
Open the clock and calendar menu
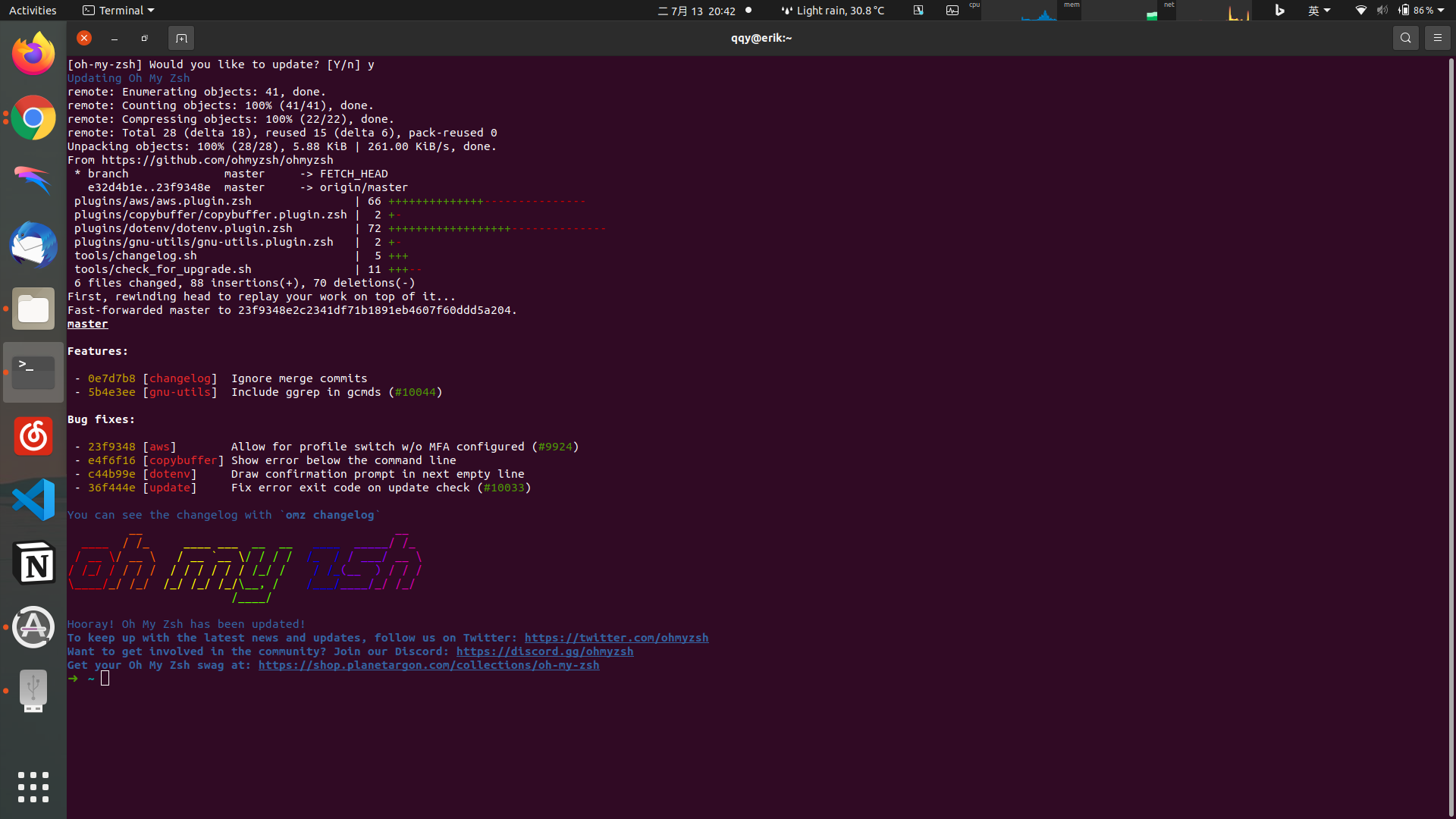697,11
